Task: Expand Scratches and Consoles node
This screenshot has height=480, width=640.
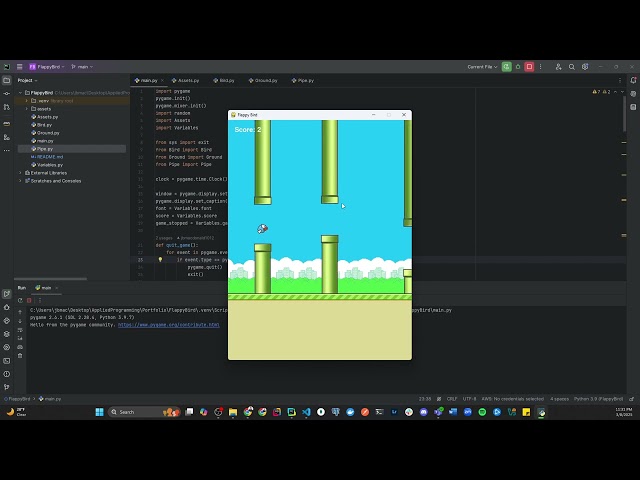Action: (20, 181)
